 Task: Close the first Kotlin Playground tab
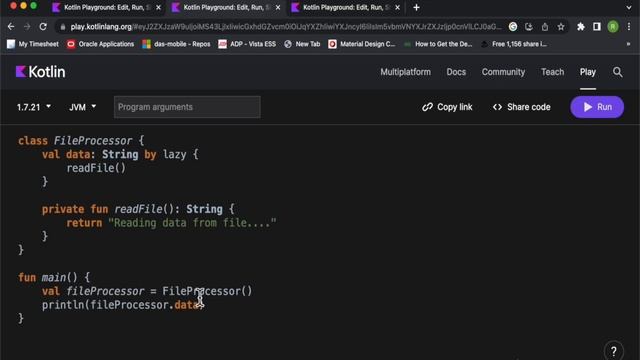click(x=158, y=7)
